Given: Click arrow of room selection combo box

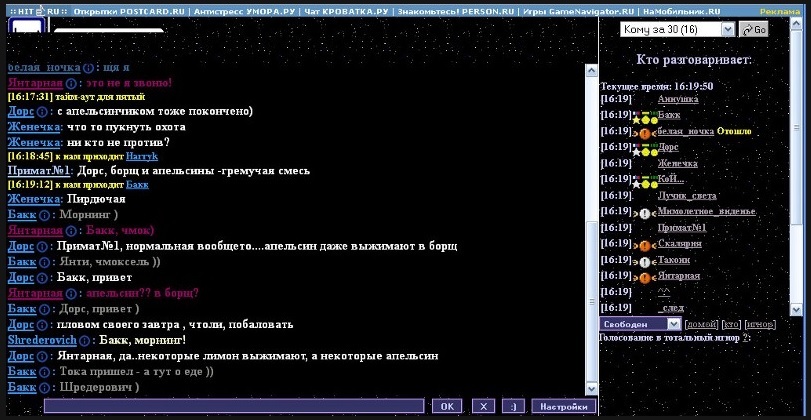Looking at the screenshot, I should (x=728, y=29).
